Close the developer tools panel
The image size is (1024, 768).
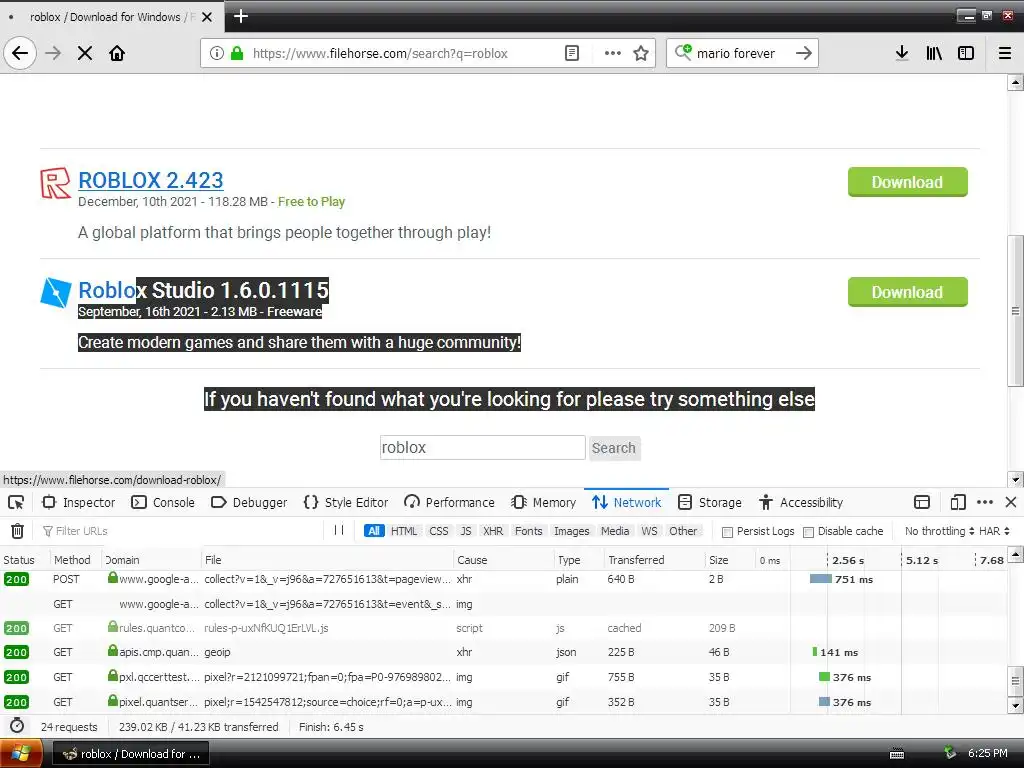1011,502
